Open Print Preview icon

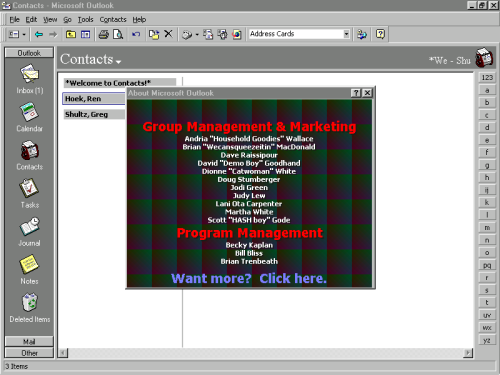point(118,34)
